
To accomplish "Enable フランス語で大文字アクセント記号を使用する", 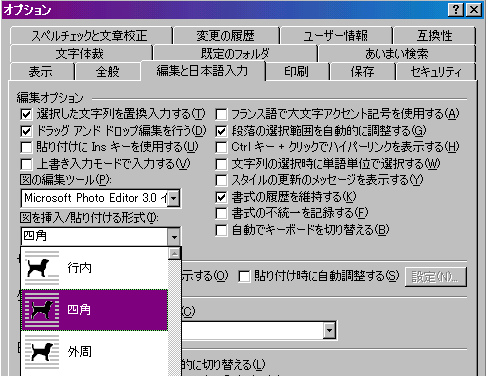I will point(221,114).
